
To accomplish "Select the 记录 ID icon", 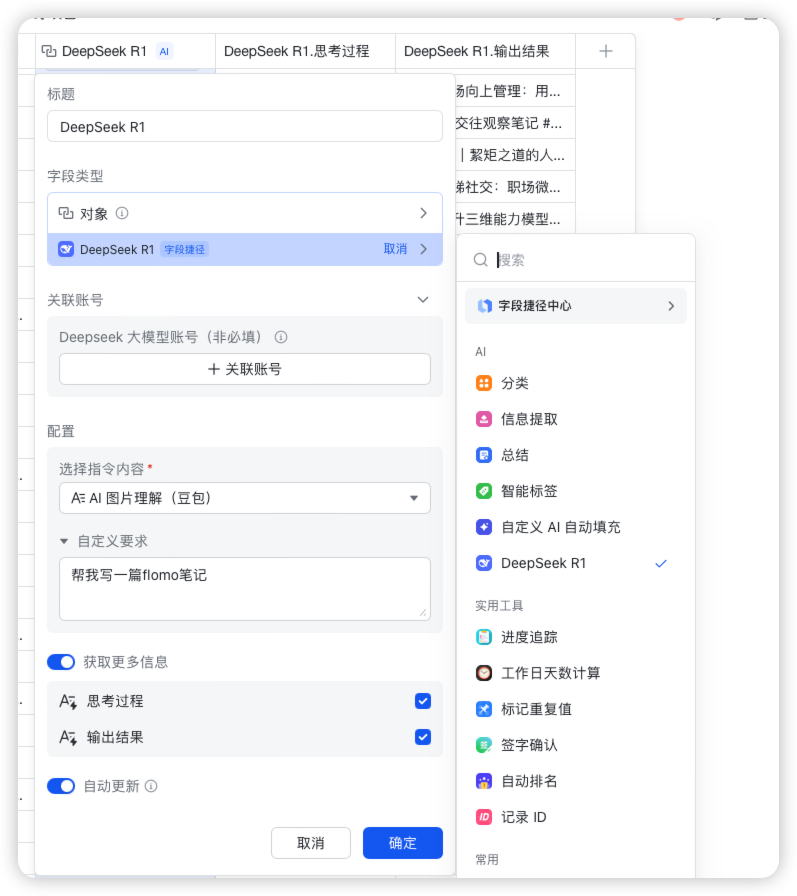I will coord(483,817).
